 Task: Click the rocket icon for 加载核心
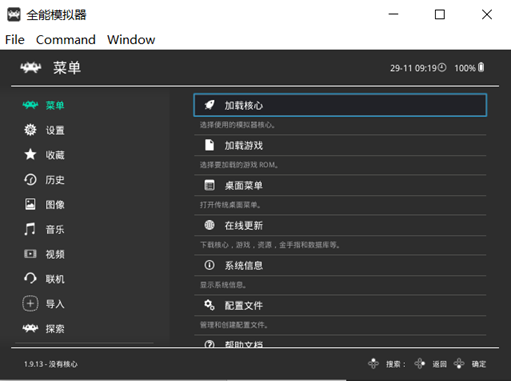pyautogui.click(x=209, y=105)
